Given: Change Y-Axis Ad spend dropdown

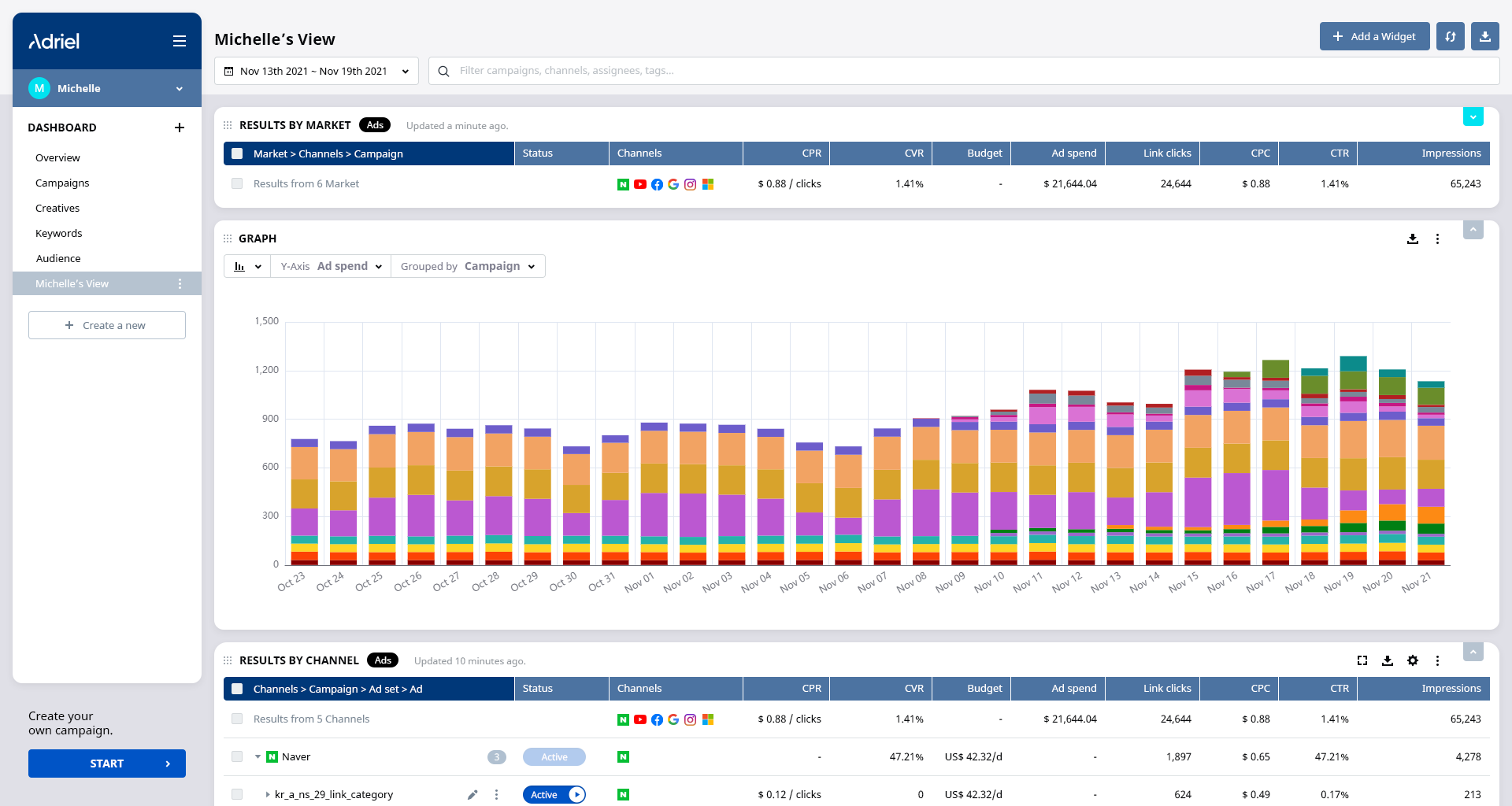Looking at the screenshot, I should pos(331,266).
